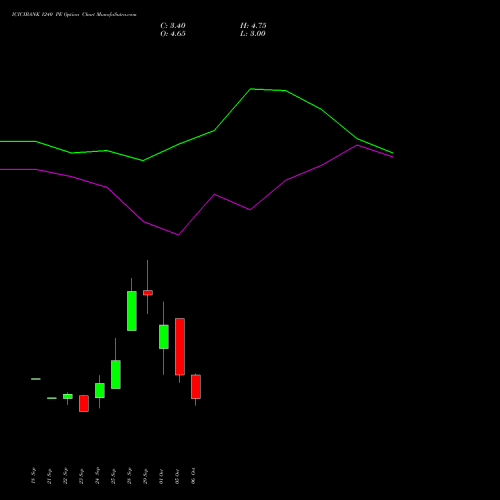Viewport: 500px width, 500px height.
Task: Click the 25 Sep date label
Action: pyautogui.click(x=113, y=476)
